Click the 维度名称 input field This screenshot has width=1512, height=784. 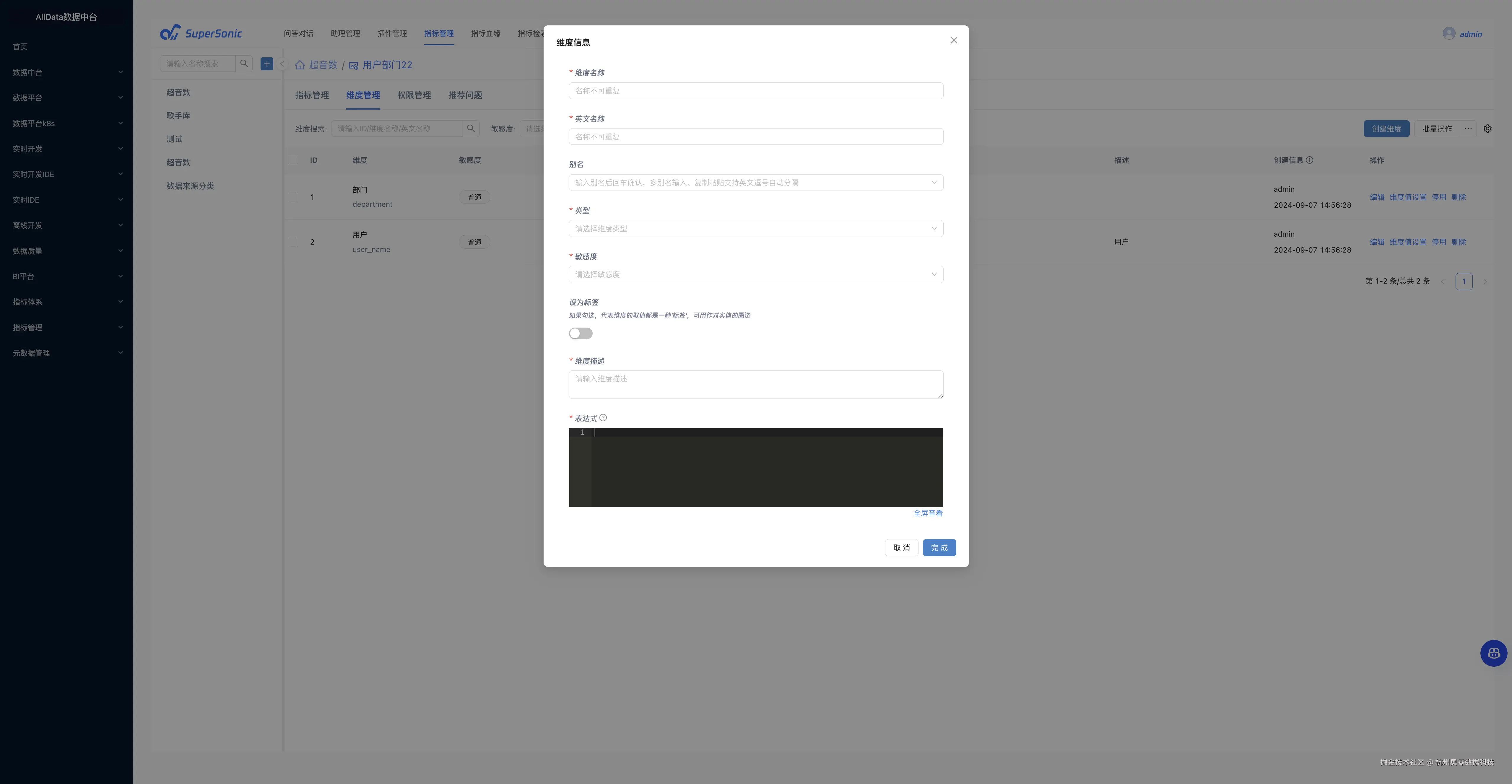pos(755,91)
